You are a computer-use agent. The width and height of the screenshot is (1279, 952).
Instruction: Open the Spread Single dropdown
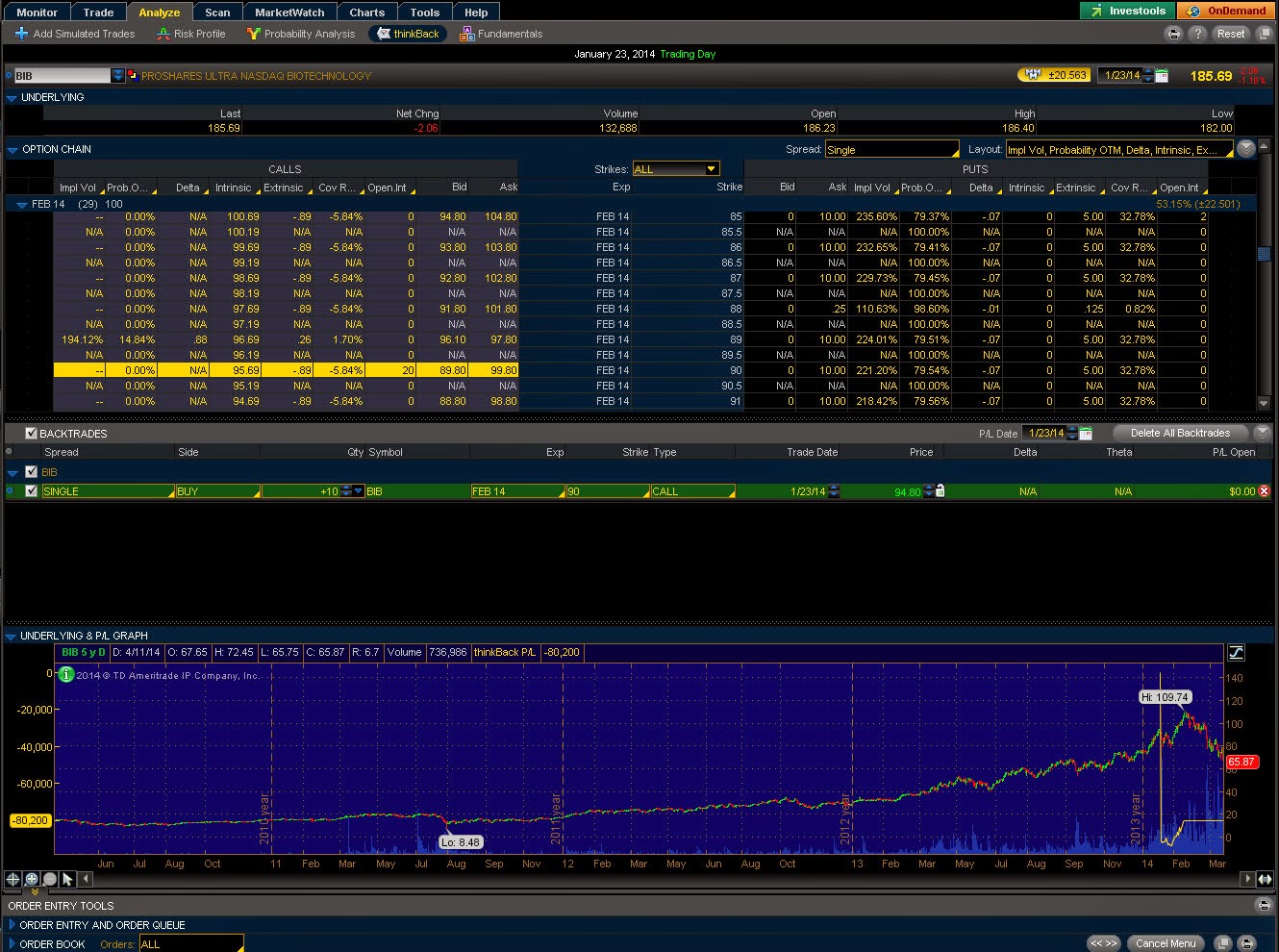click(x=892, y=149)
